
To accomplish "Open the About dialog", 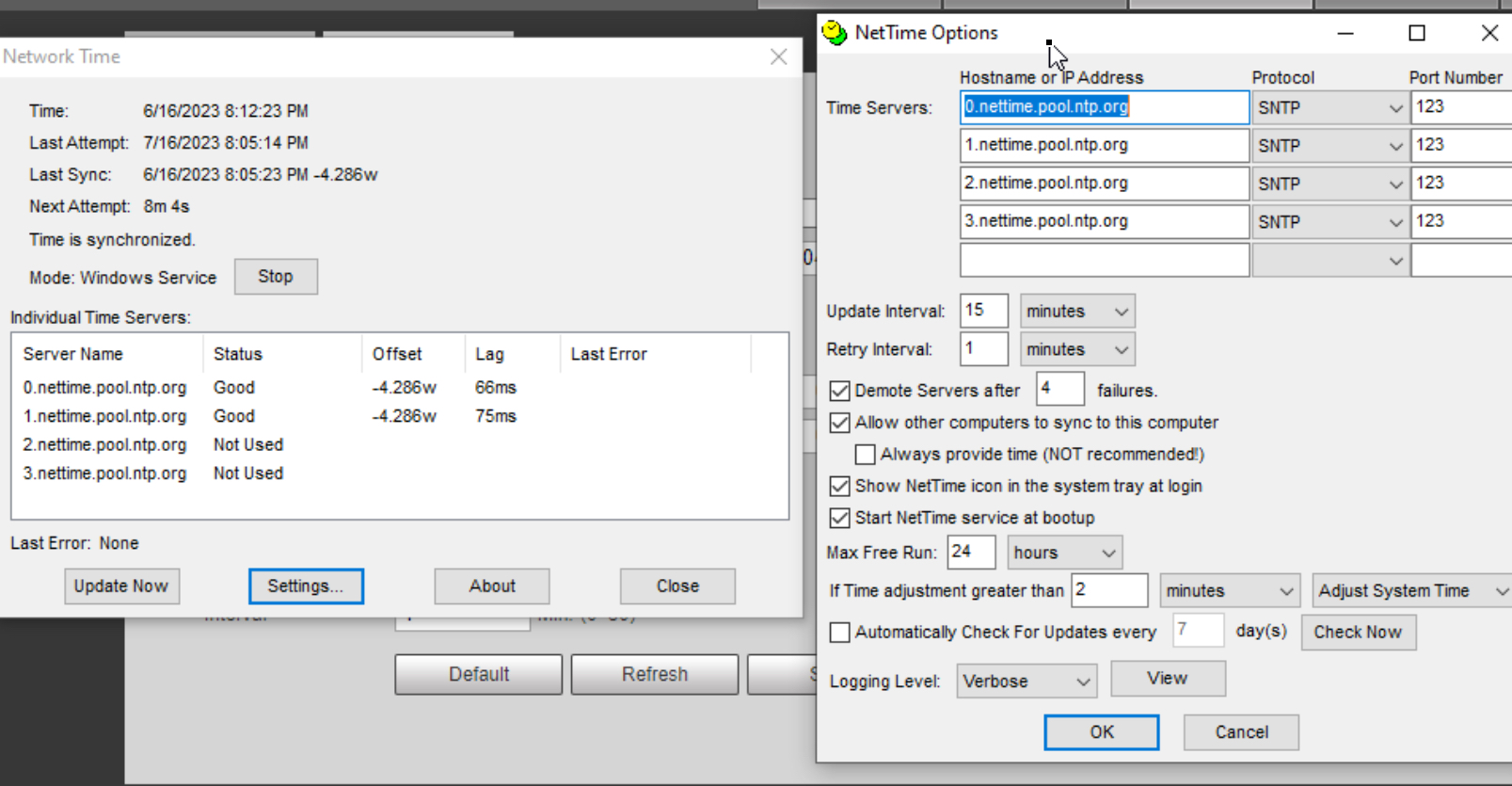I will coord(492,586).
